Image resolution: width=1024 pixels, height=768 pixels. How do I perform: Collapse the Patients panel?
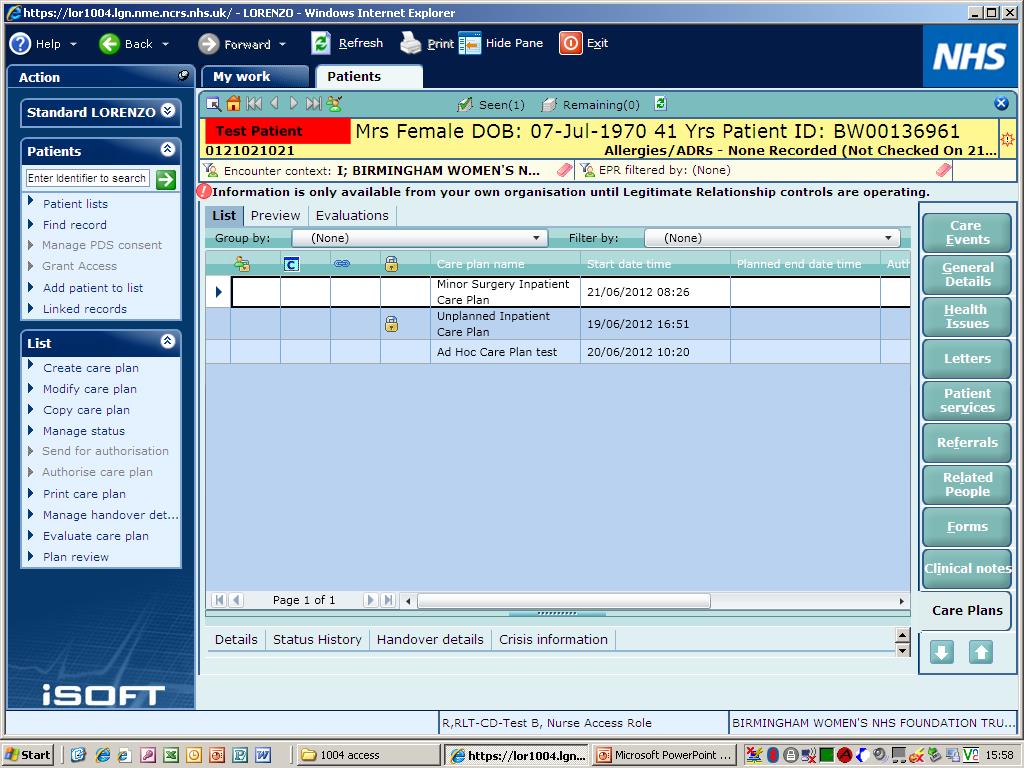click(x=168, y=150)
